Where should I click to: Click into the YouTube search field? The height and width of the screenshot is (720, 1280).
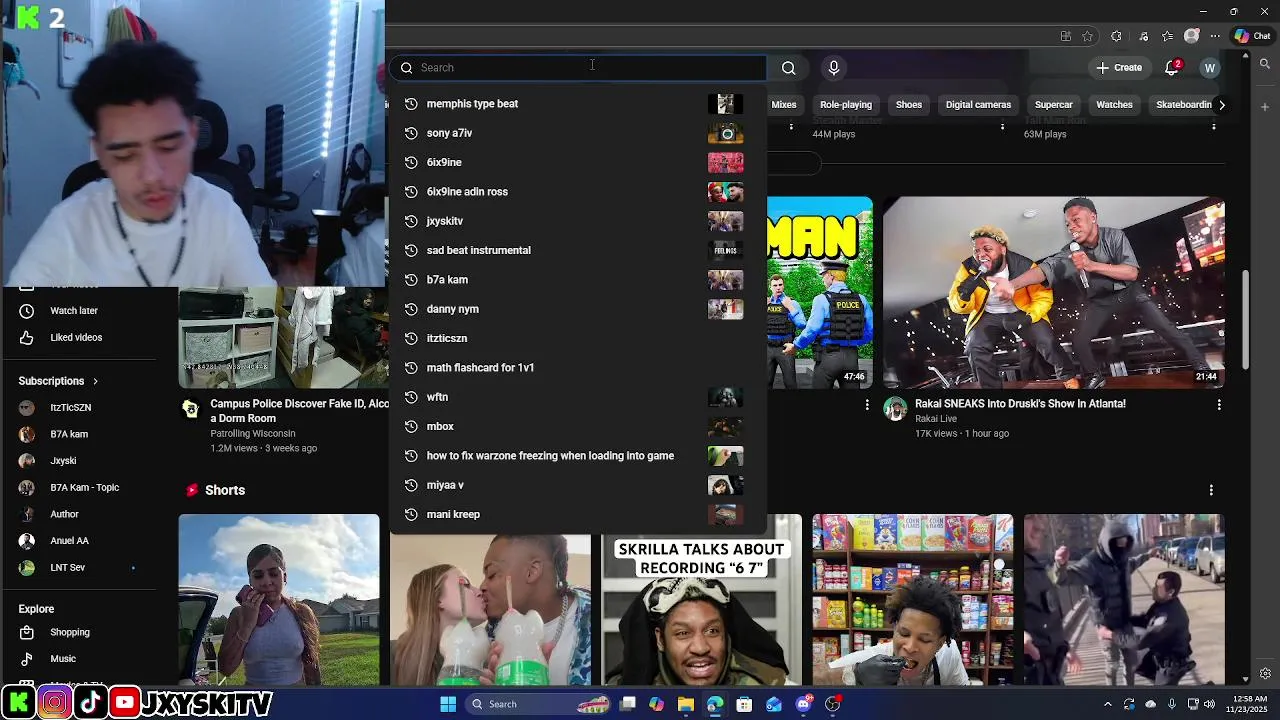pyautogui.click(x=578, y=68)
